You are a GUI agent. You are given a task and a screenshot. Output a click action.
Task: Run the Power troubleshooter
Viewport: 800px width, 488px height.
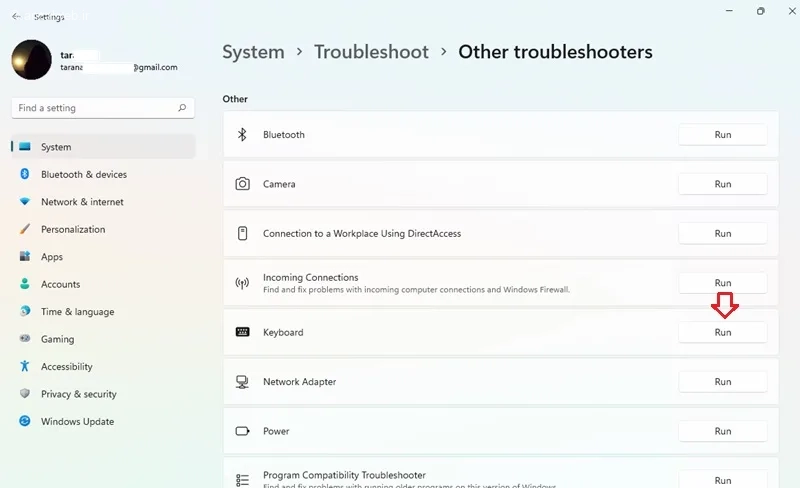coord(722,431)
